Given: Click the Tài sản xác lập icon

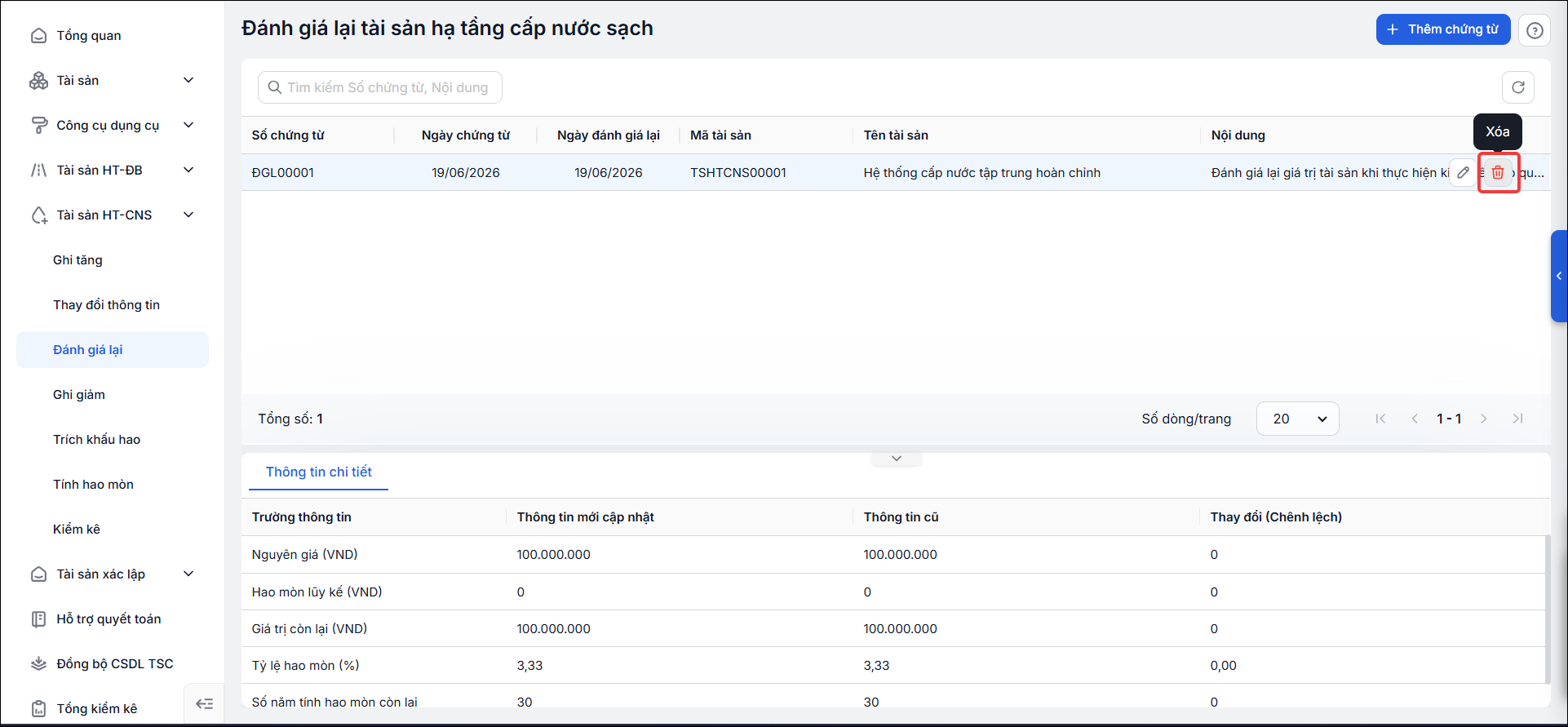Looking at the screenshot, I should [x=38, y=574].
